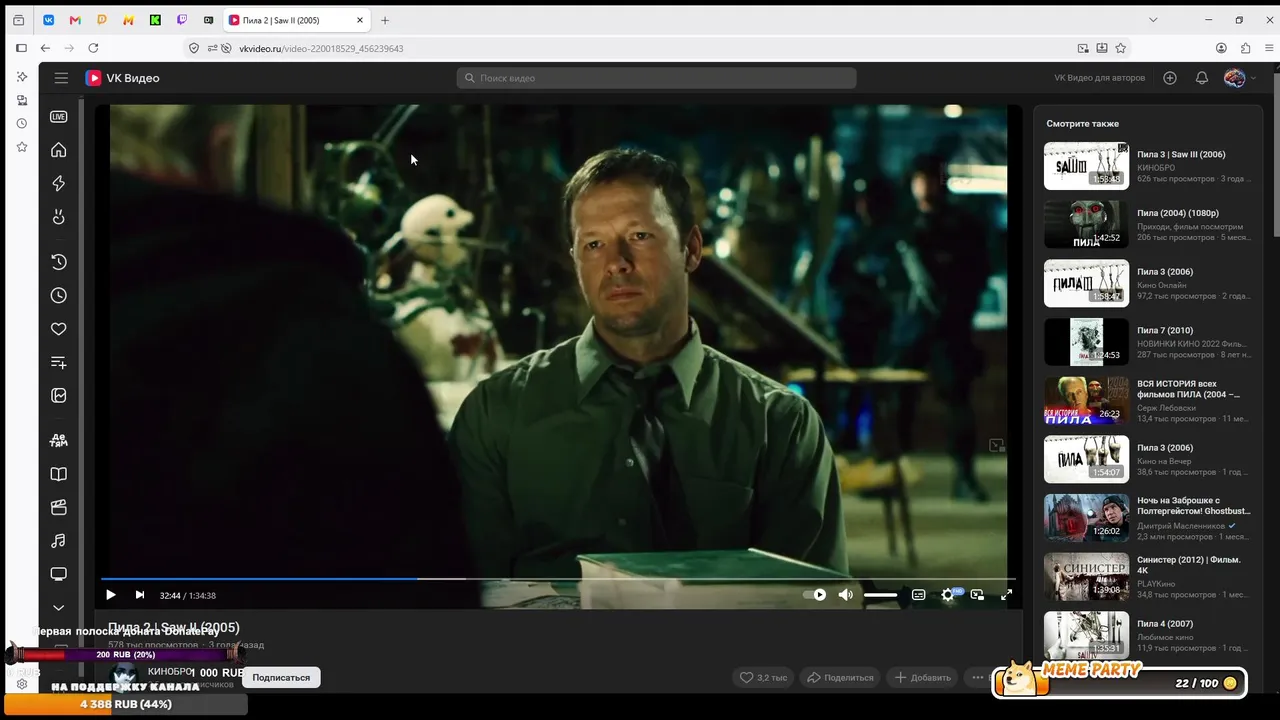Image resolution: width=1280 pixels, height=720 pixels.
Task: Skip to the next video
Action: click(x=140, y=595)
